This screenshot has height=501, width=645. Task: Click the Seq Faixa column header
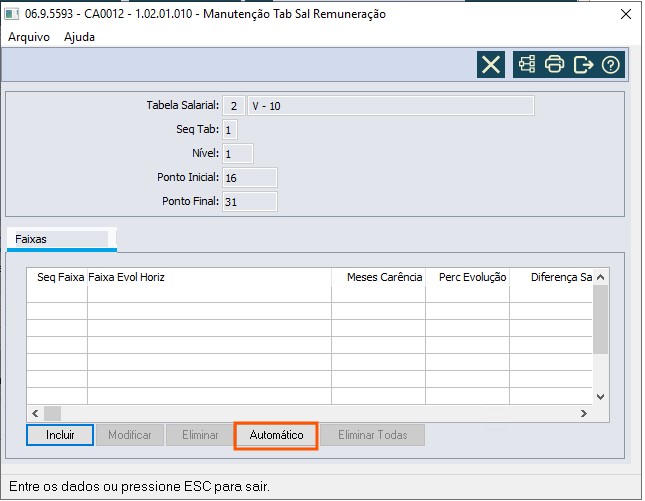coord(57,277)
